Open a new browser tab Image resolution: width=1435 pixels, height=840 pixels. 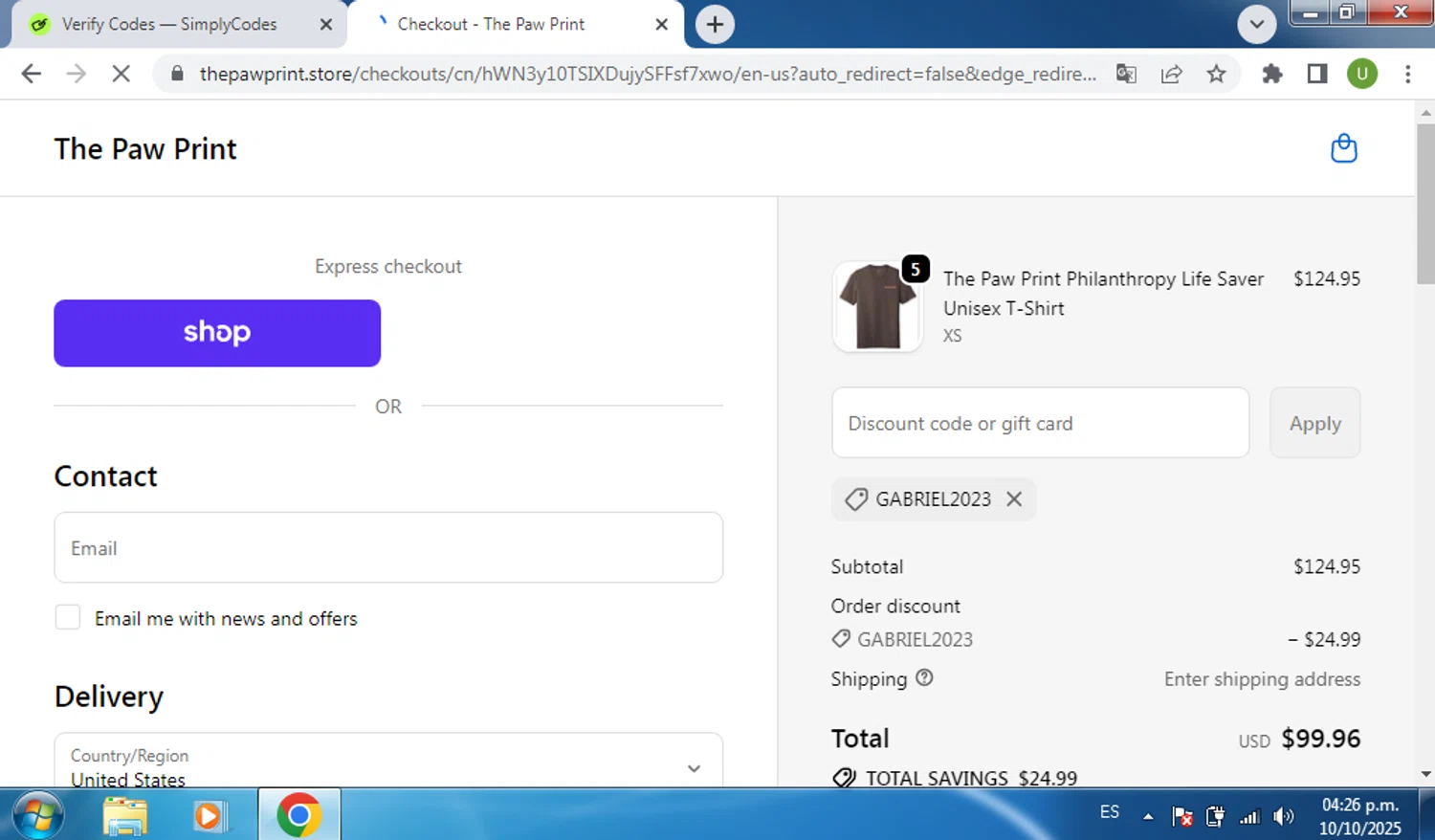(x=715, y=24)
